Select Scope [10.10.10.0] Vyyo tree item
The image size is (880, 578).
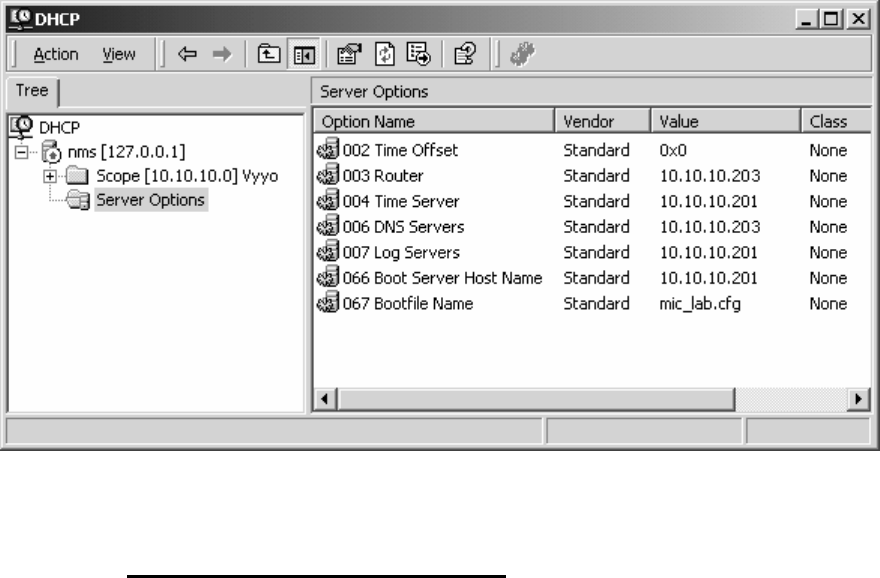click(187, 176)
